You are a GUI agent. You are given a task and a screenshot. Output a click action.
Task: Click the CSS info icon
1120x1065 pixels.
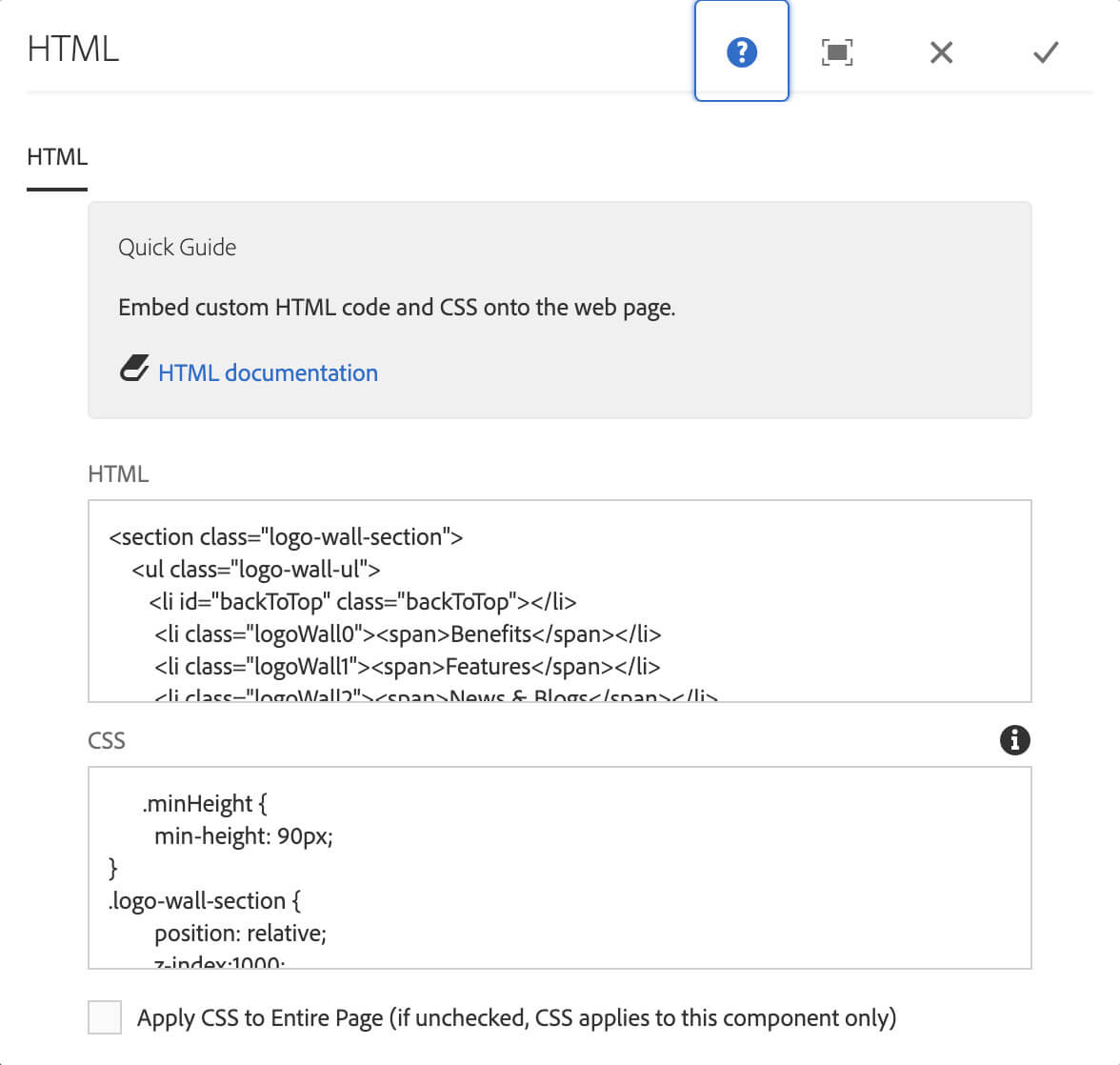1015,740
